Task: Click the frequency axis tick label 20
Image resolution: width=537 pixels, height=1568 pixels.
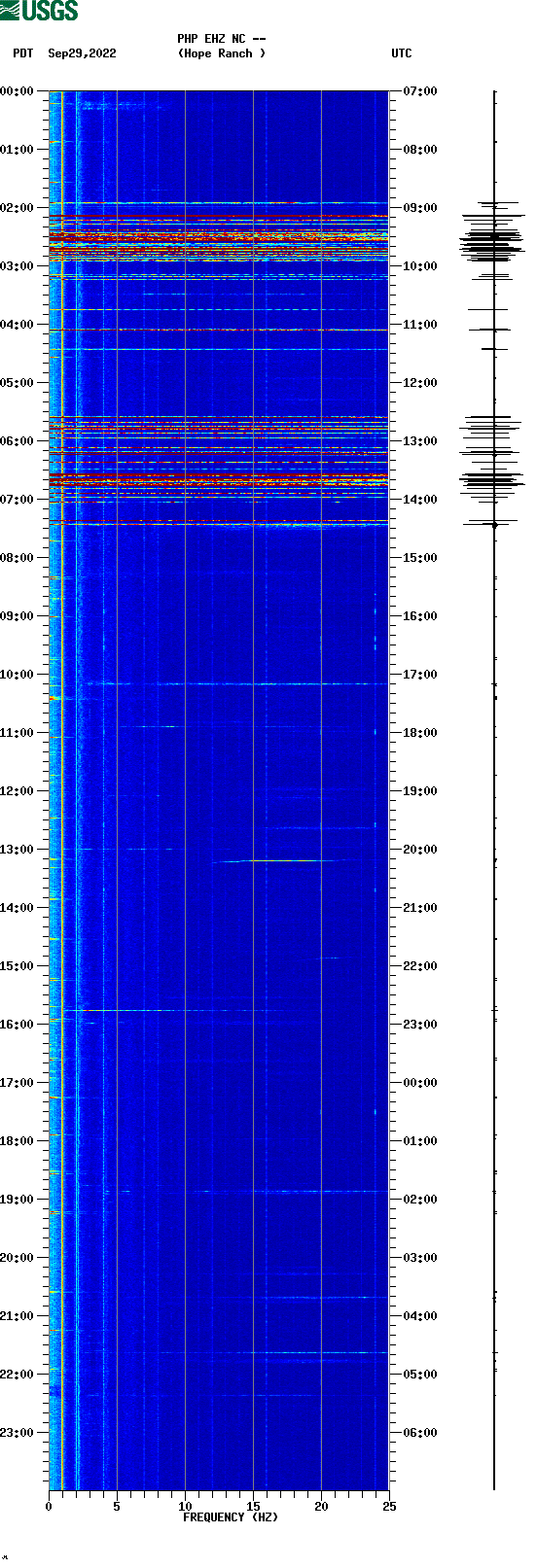Action: coord(321,1507)
